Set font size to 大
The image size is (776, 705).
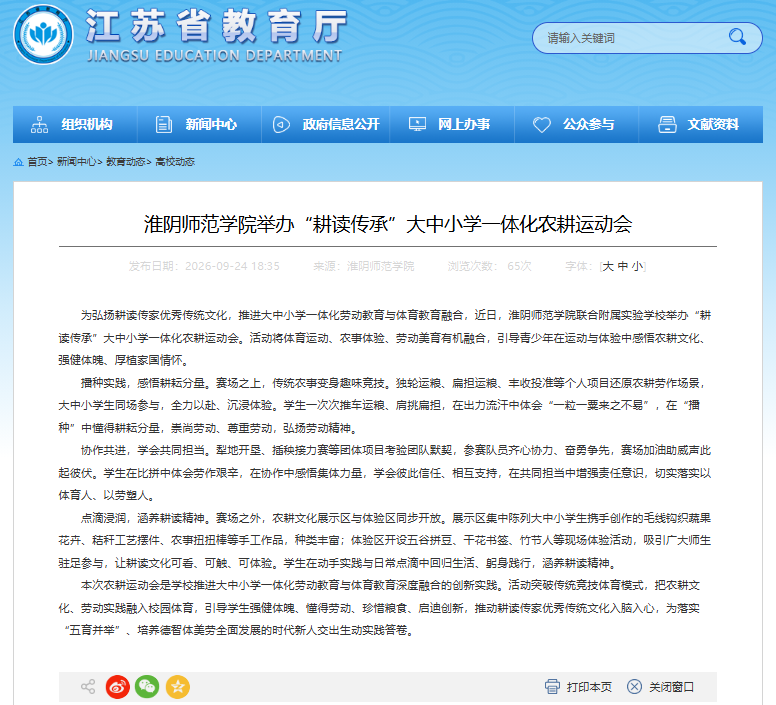(608, 266)
